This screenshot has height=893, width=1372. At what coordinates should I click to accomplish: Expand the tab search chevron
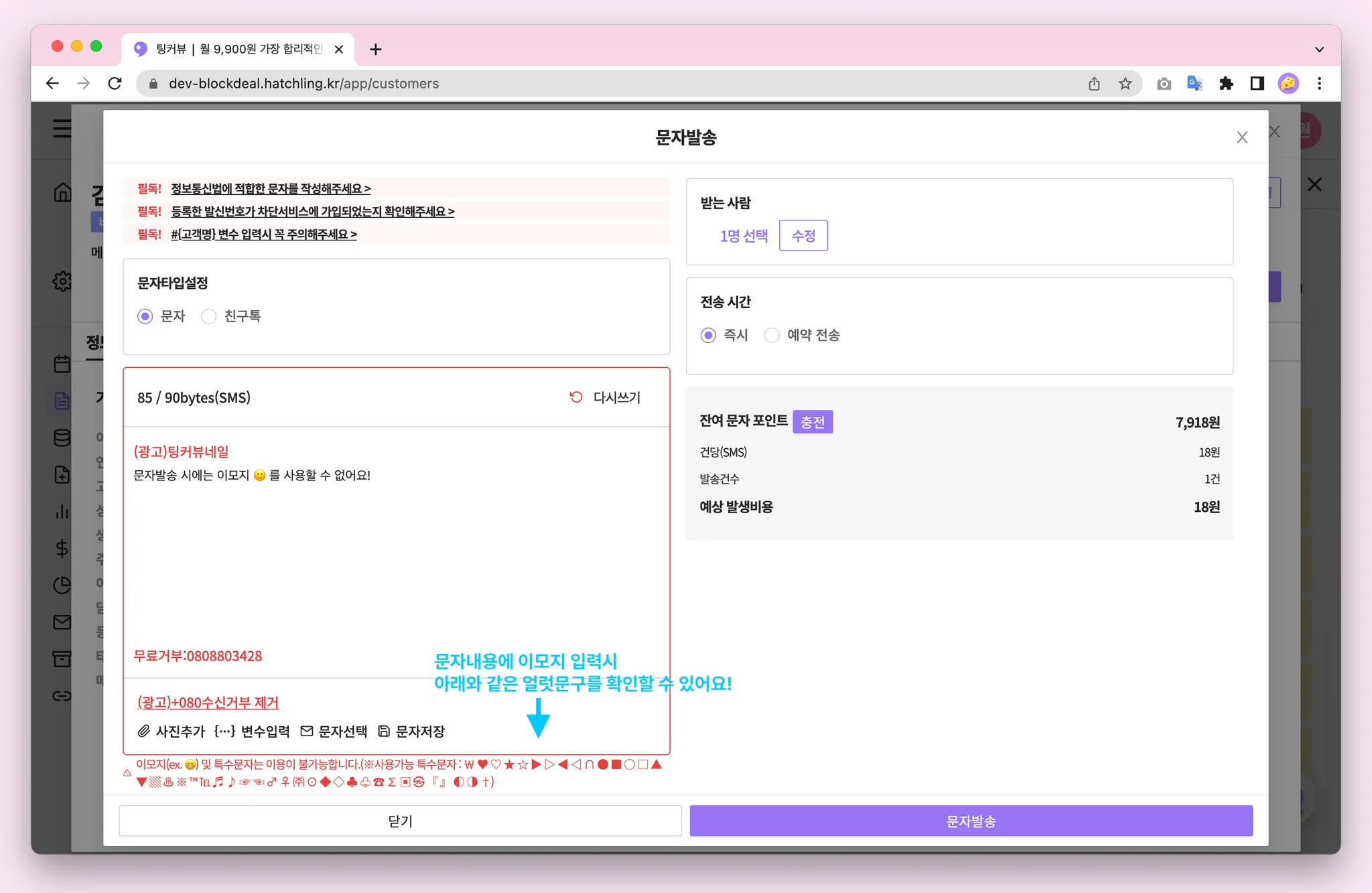point(1319,50)
